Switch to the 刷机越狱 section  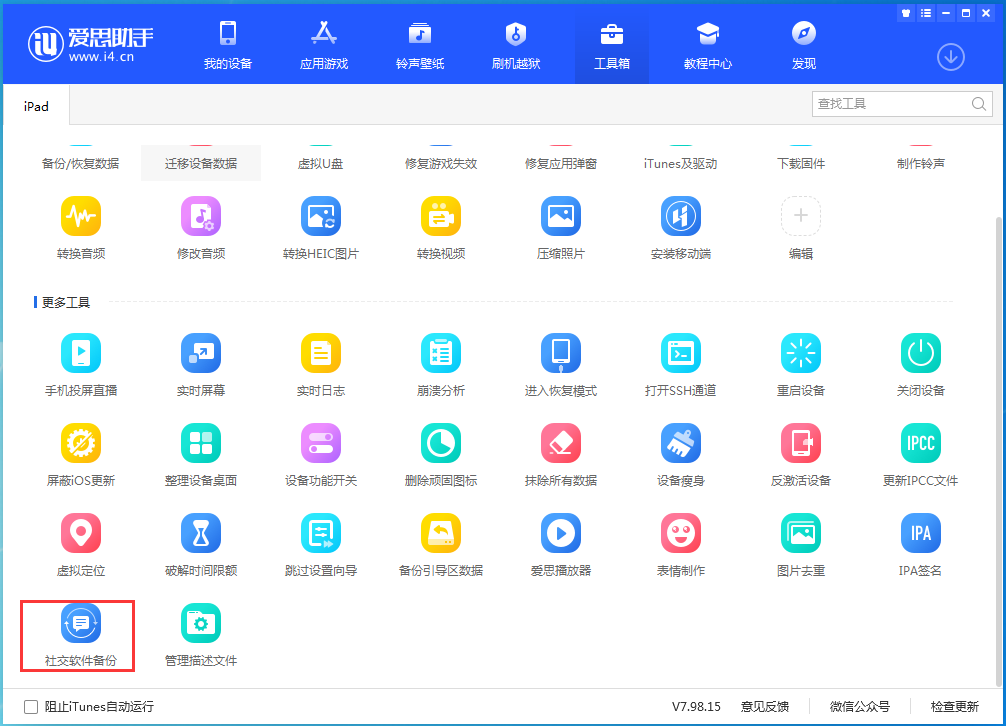[x=515, y=44]
